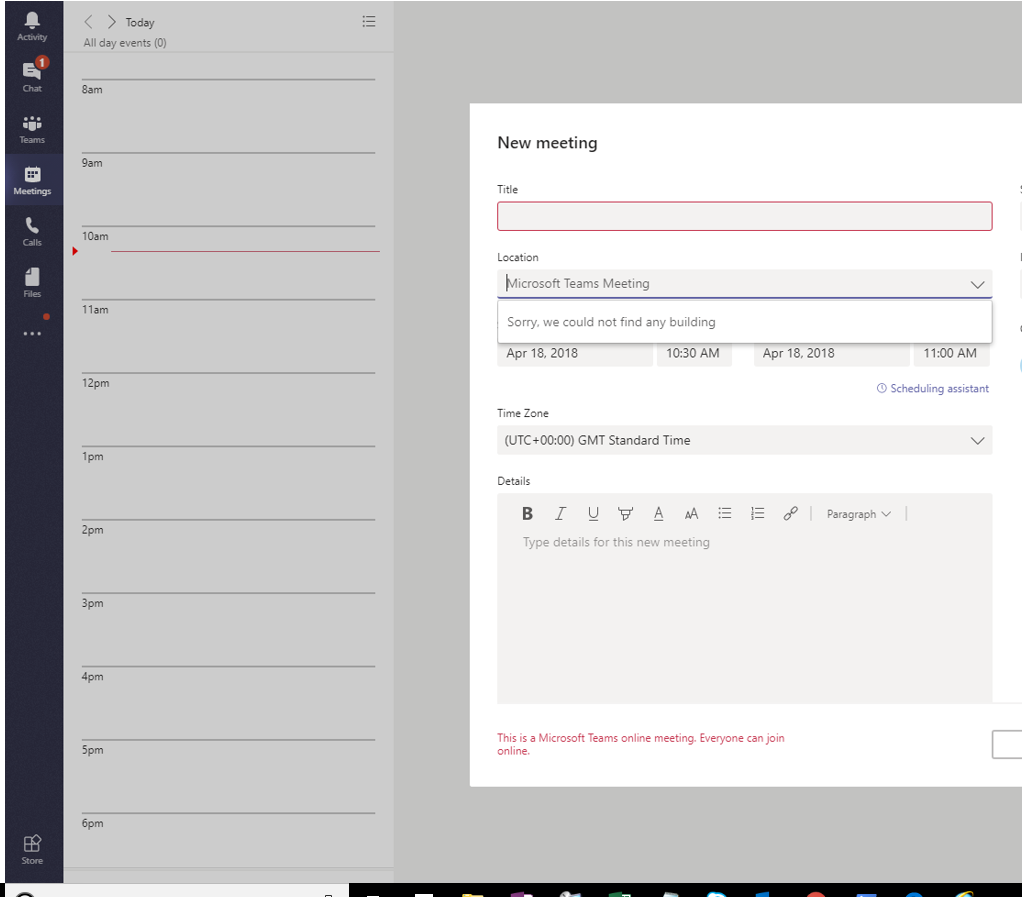The height and width of the screenshot is (897, 1022).
Task: Go to the next day in the calendar
Action: [x=111, y=22]
